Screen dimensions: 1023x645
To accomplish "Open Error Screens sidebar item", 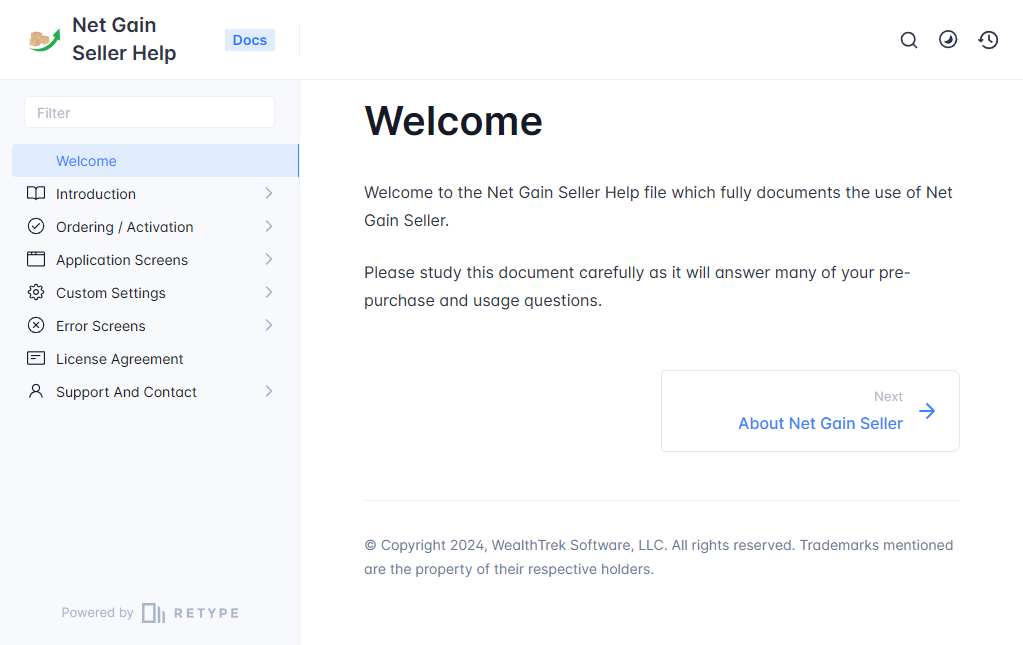I will (x=155, y=325).
